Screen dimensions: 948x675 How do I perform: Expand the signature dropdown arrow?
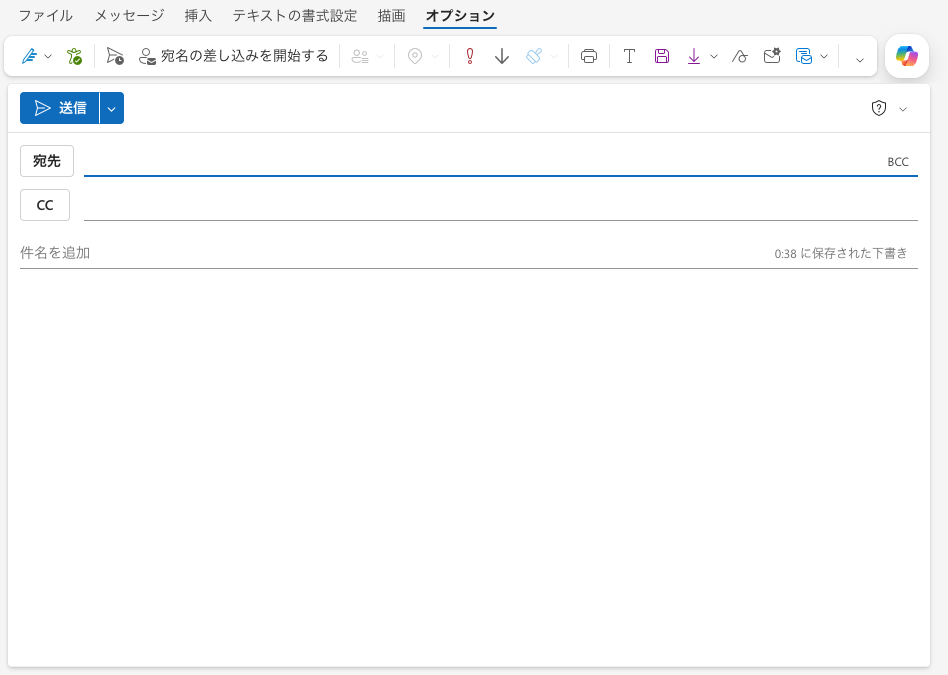click(48, 57)
